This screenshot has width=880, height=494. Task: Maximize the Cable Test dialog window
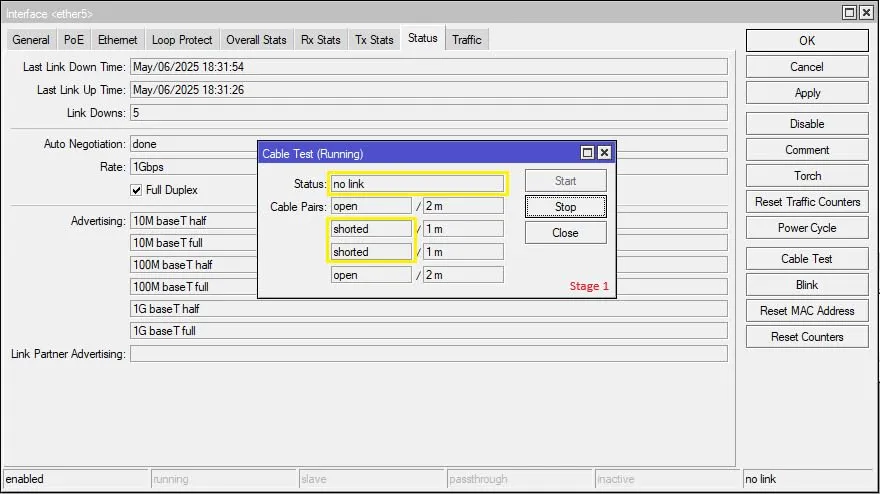[x=587, y=153]
